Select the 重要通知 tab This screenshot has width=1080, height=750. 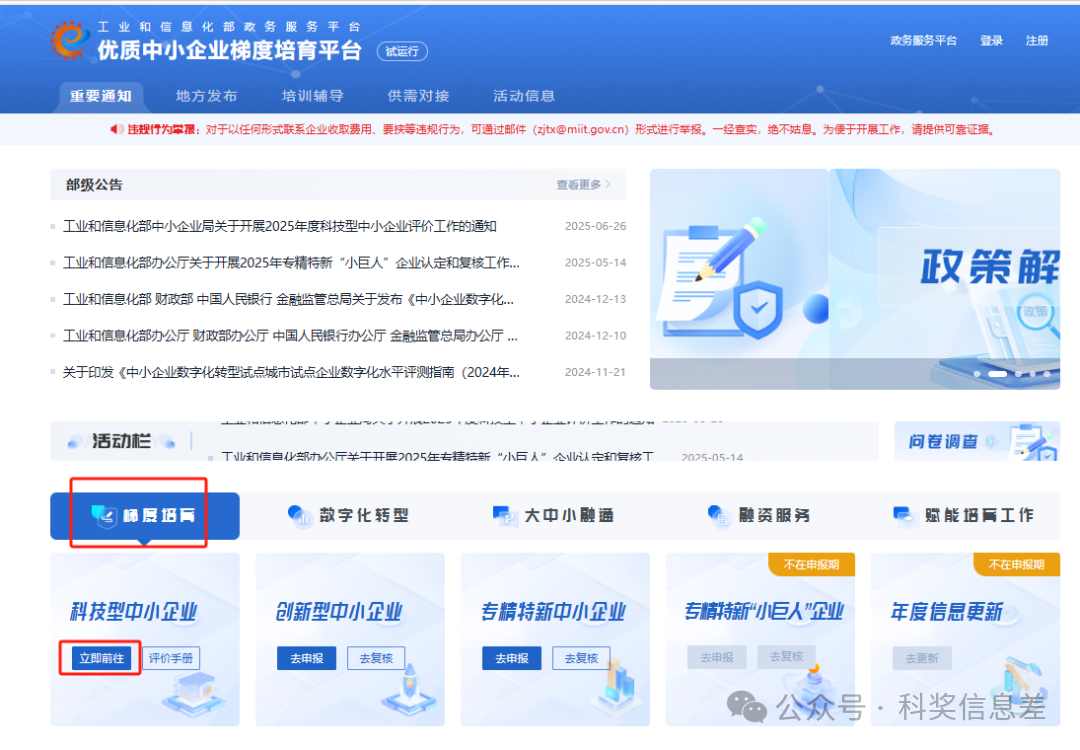click(x=100, y=96)
